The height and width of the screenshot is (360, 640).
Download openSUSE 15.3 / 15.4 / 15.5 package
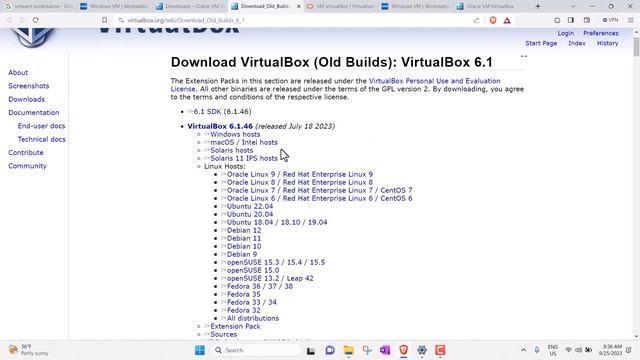coord(276,262)
